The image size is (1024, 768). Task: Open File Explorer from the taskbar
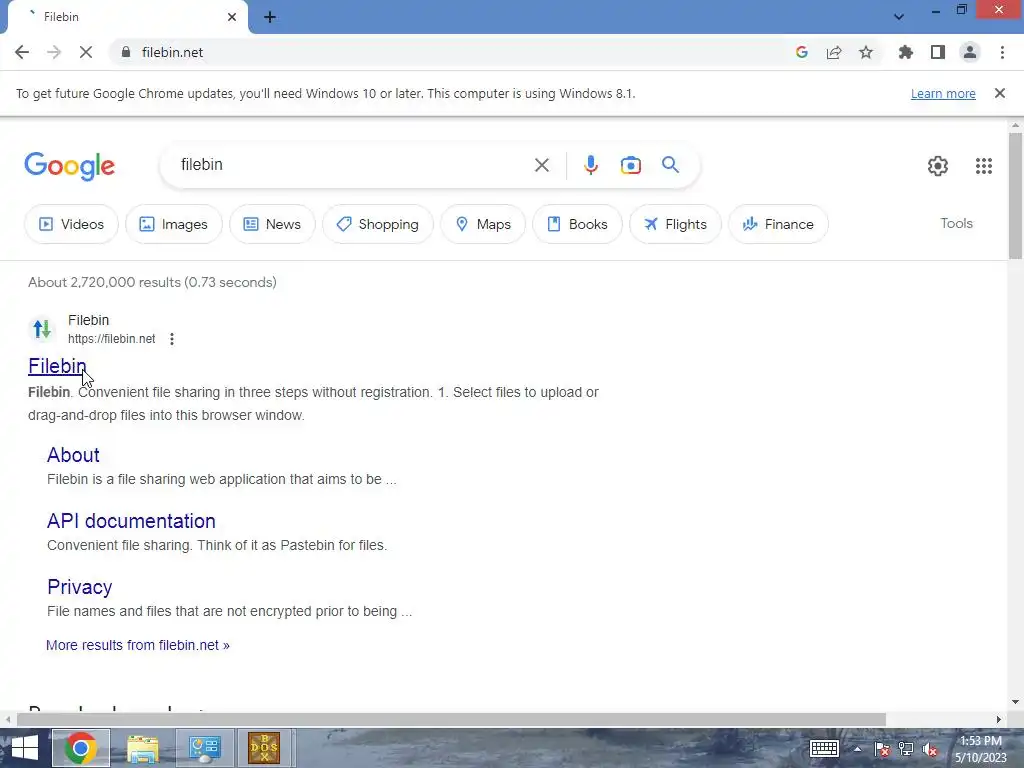(142, 748)
